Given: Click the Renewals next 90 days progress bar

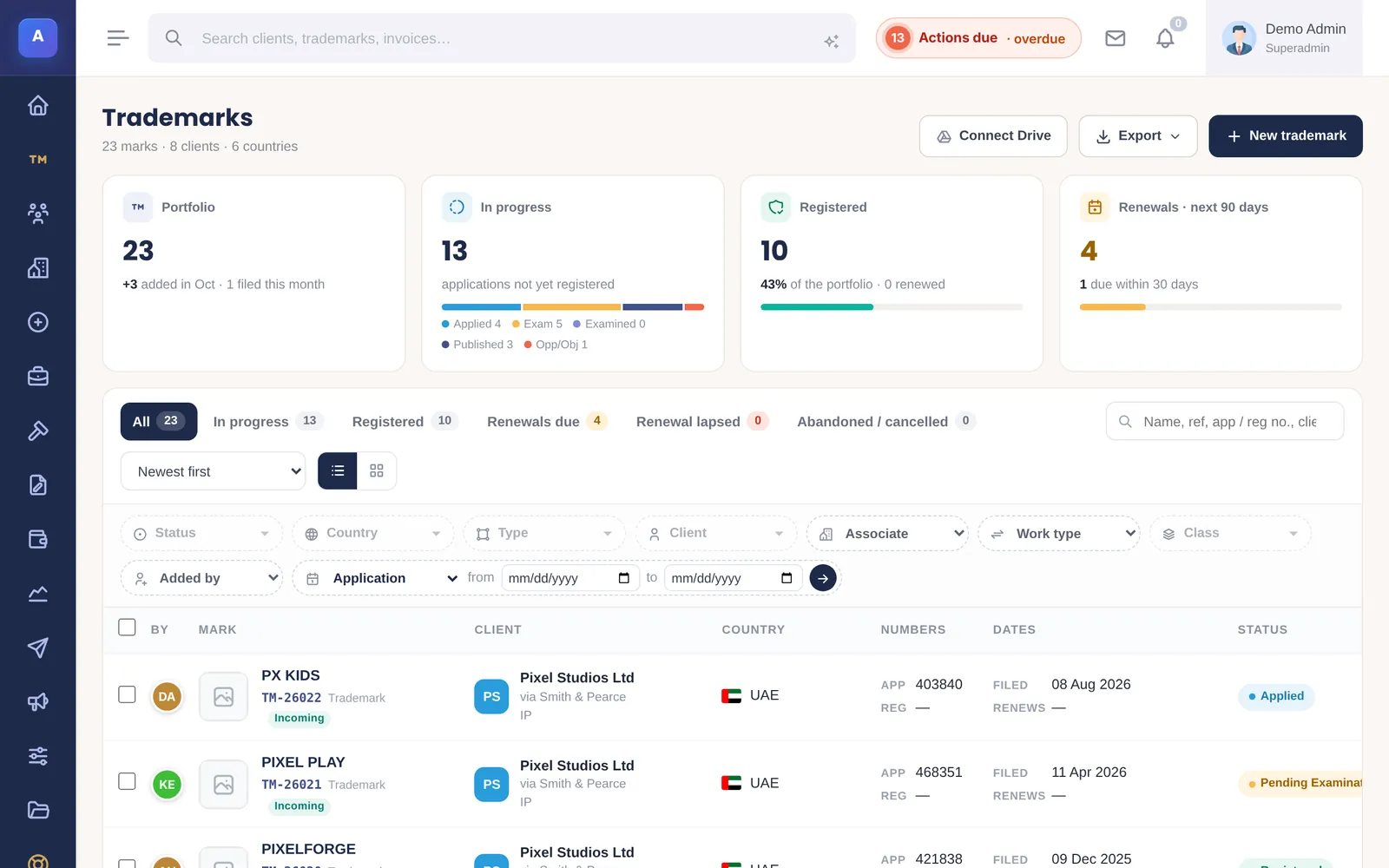Looking at the screenshot, I should coord(1210,307).
